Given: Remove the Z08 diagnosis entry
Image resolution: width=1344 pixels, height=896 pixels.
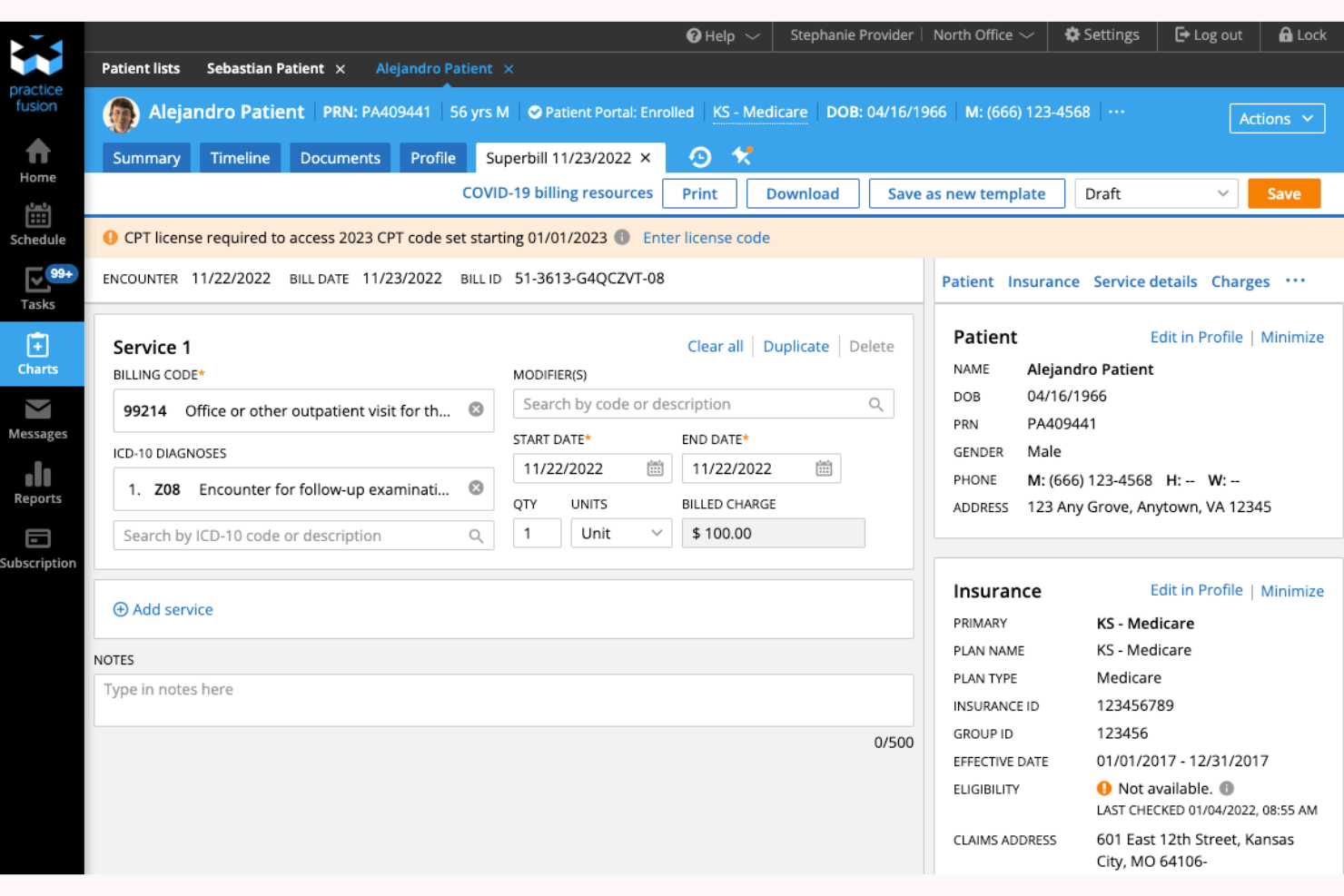Looking at the screenshot, I should 476,487.
